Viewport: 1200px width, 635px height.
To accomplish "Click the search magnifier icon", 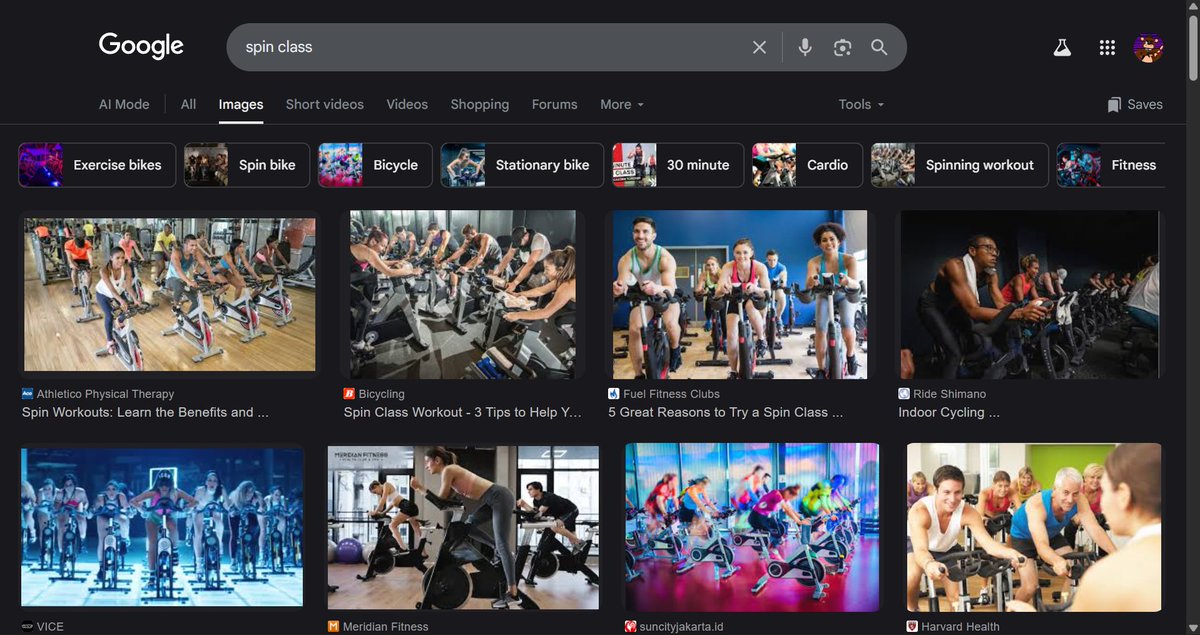I will (879, 46).
